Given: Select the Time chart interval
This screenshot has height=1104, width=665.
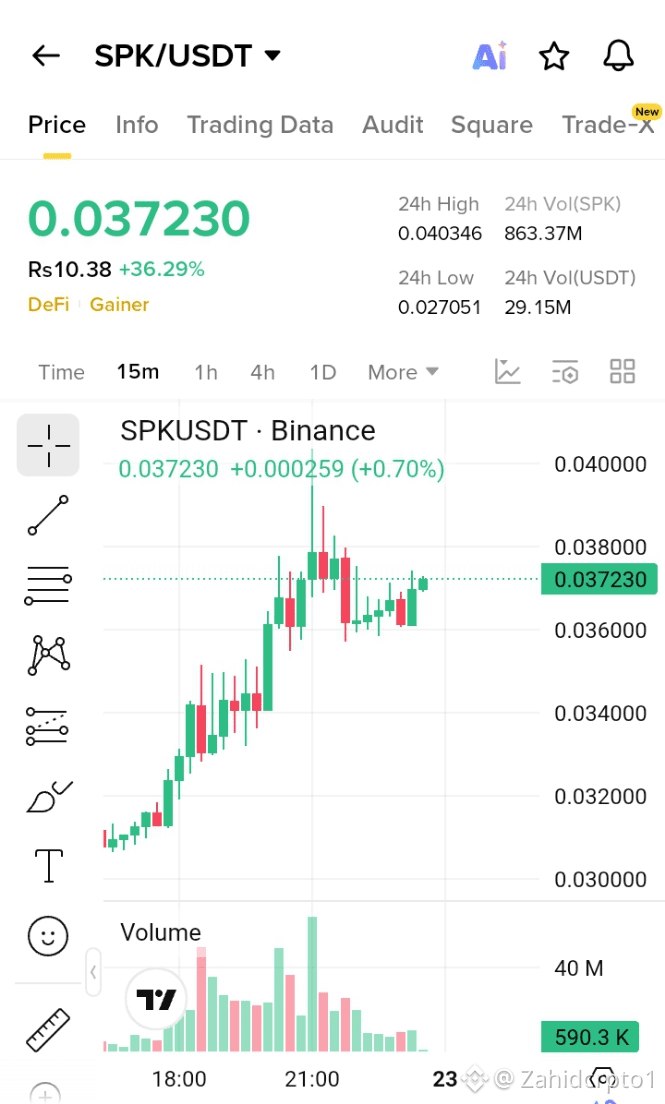Looking at the screenshot, I should [x=61, y=372].
